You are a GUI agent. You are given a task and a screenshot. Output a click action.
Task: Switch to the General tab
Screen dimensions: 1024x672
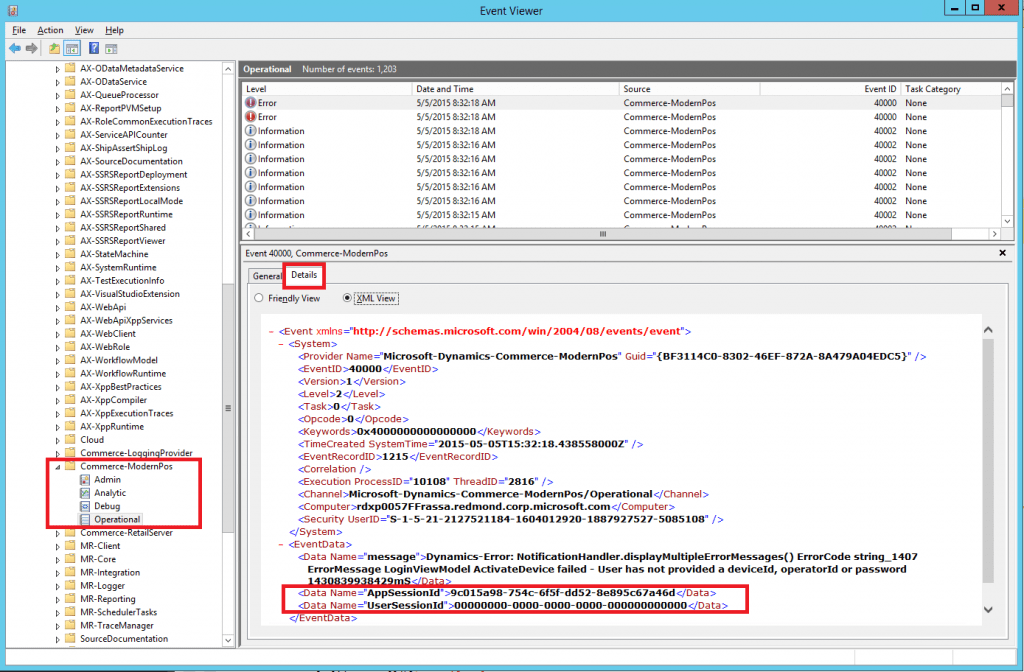(x=266, y=276)
